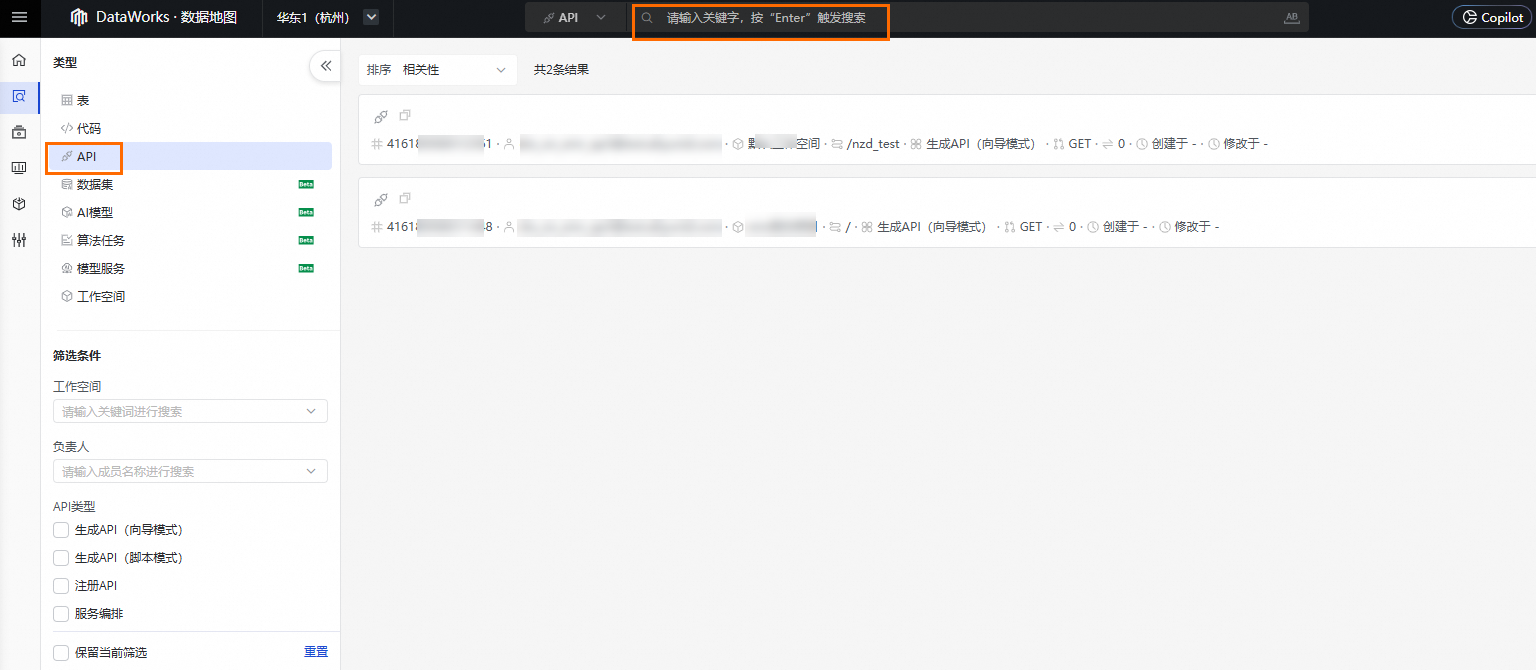1536x670 pixels.
Task: Open the cube icon in the left sidebar
Action: tap(19, 204)
